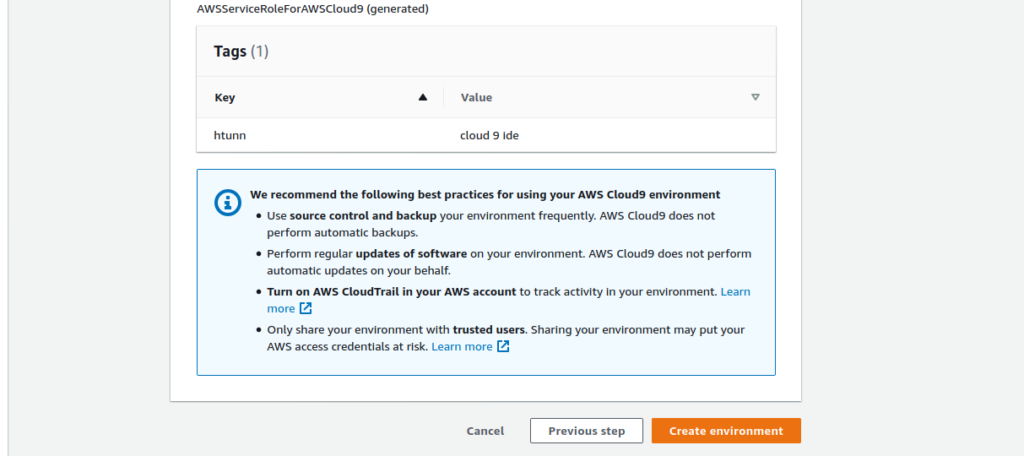The image size is (1024, 456).
Task: Sort tags by Value column arrow
Action: tap(755, 97)
